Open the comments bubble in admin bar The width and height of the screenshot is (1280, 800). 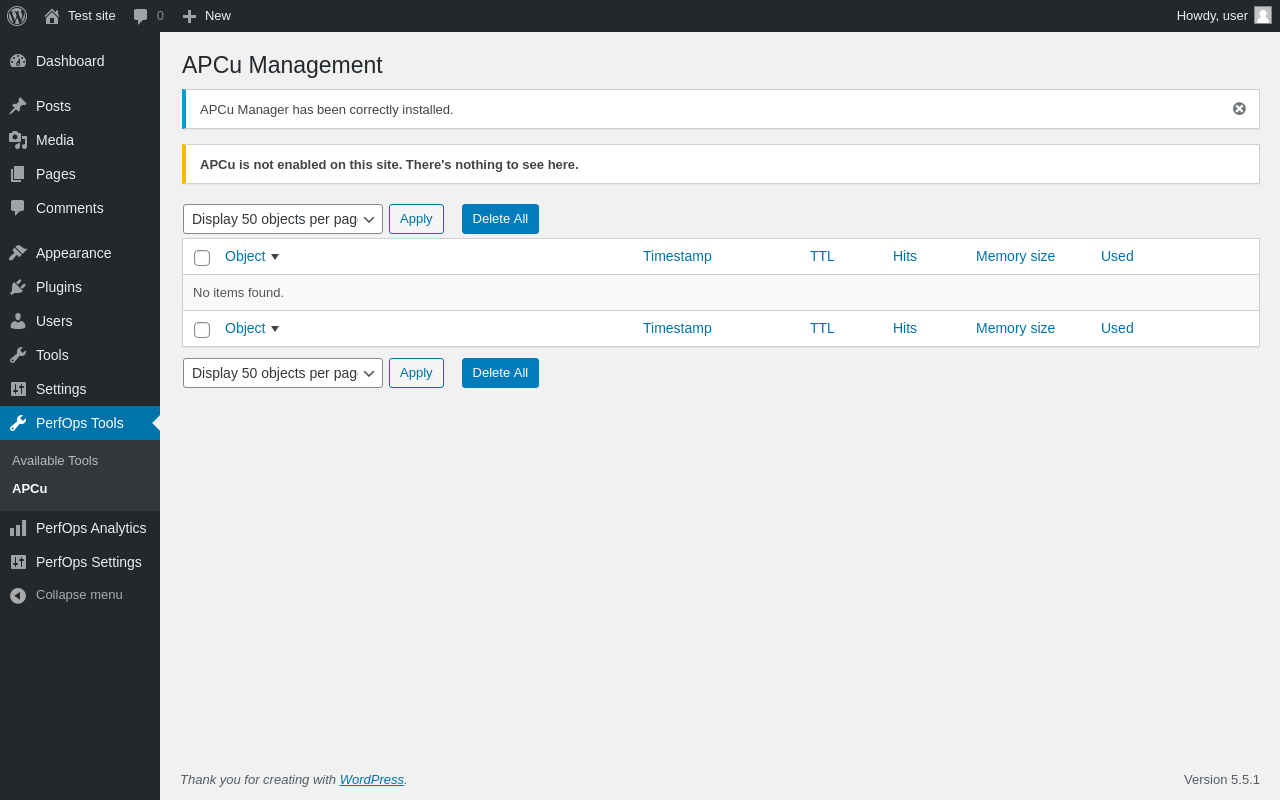pyautogui.click(x=141, y=16)
